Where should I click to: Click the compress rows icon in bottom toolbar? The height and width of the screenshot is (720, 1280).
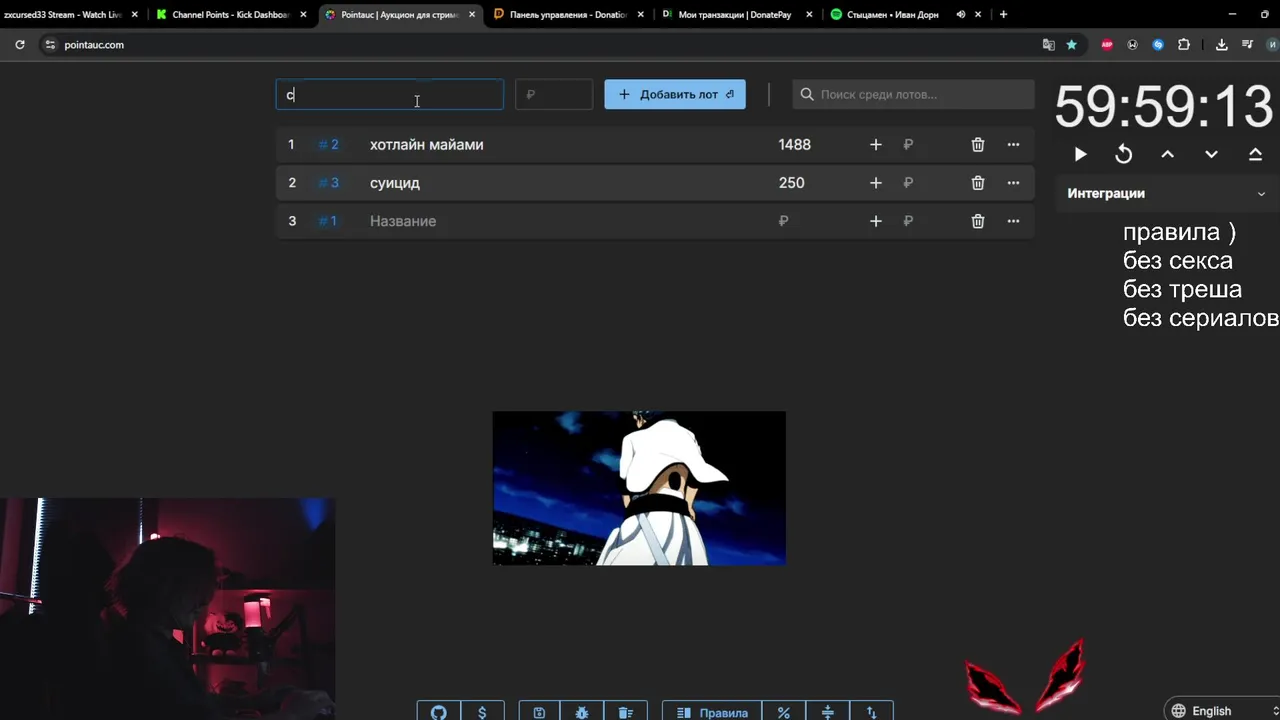point(827,712)
